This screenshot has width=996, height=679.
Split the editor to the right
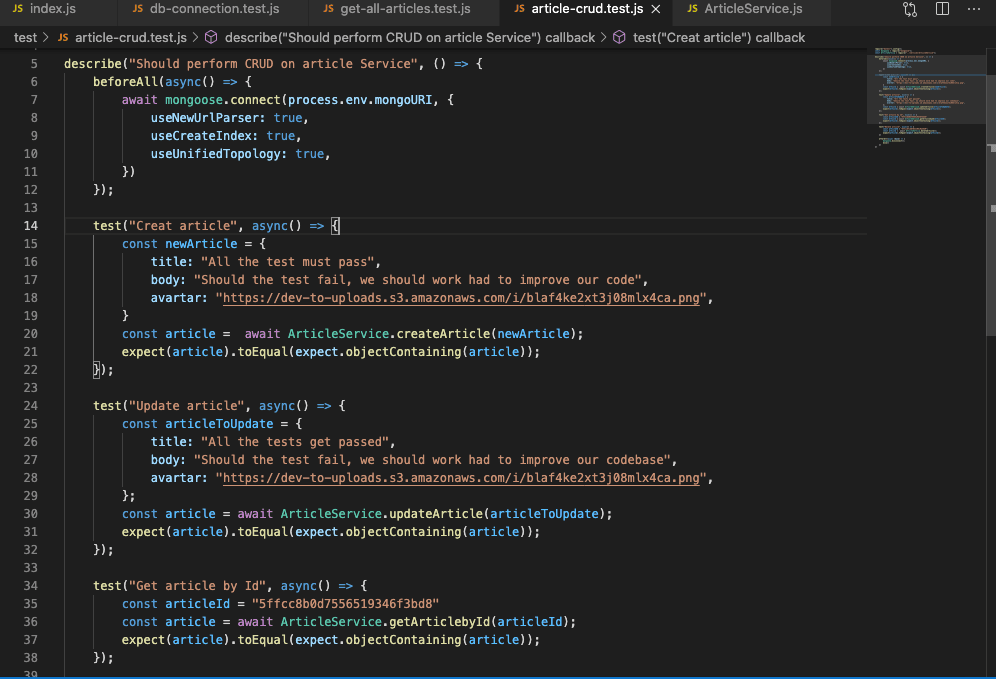point(942,9)
